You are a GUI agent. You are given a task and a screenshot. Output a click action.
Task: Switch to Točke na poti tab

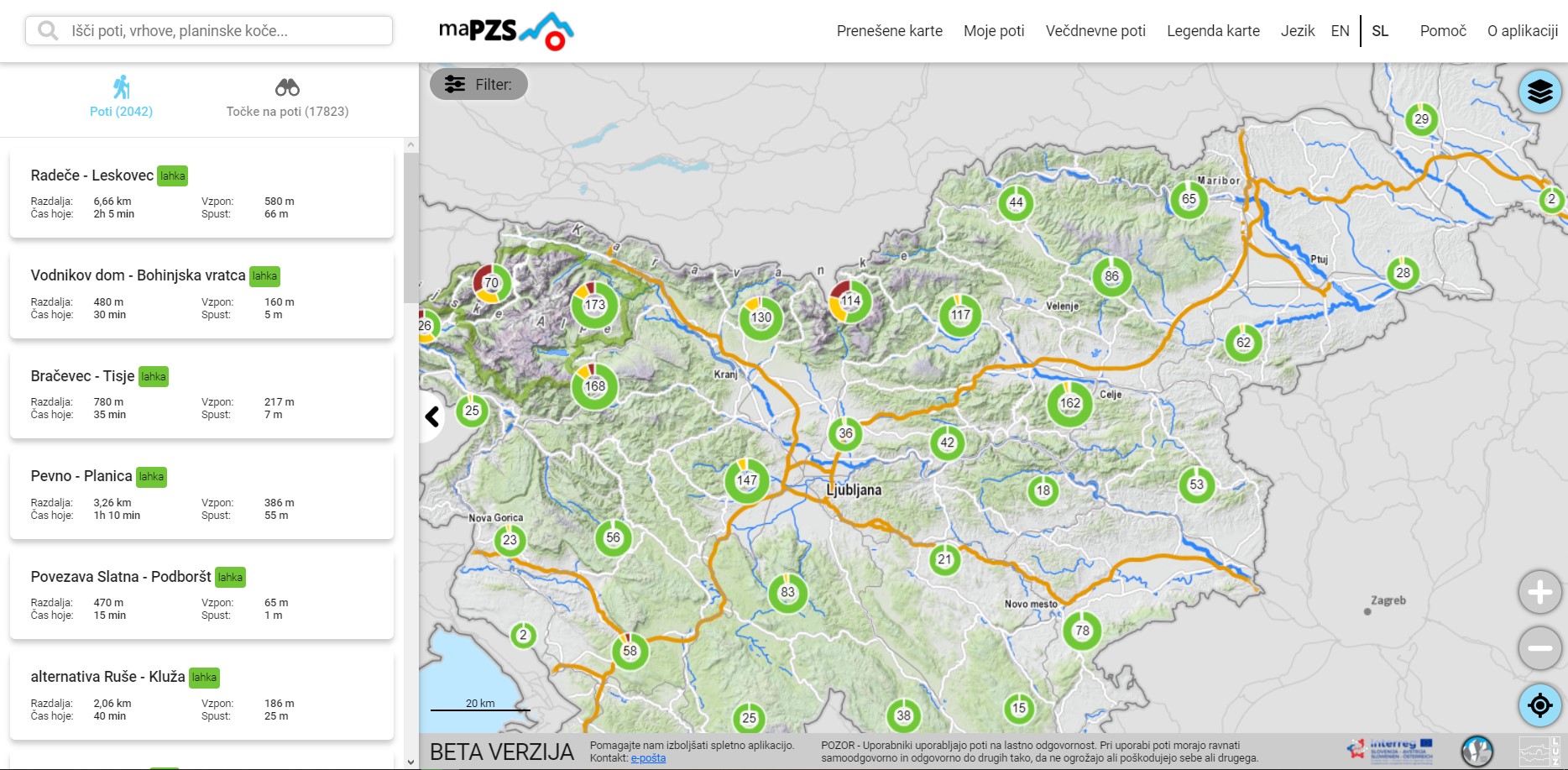pos(287,98)
